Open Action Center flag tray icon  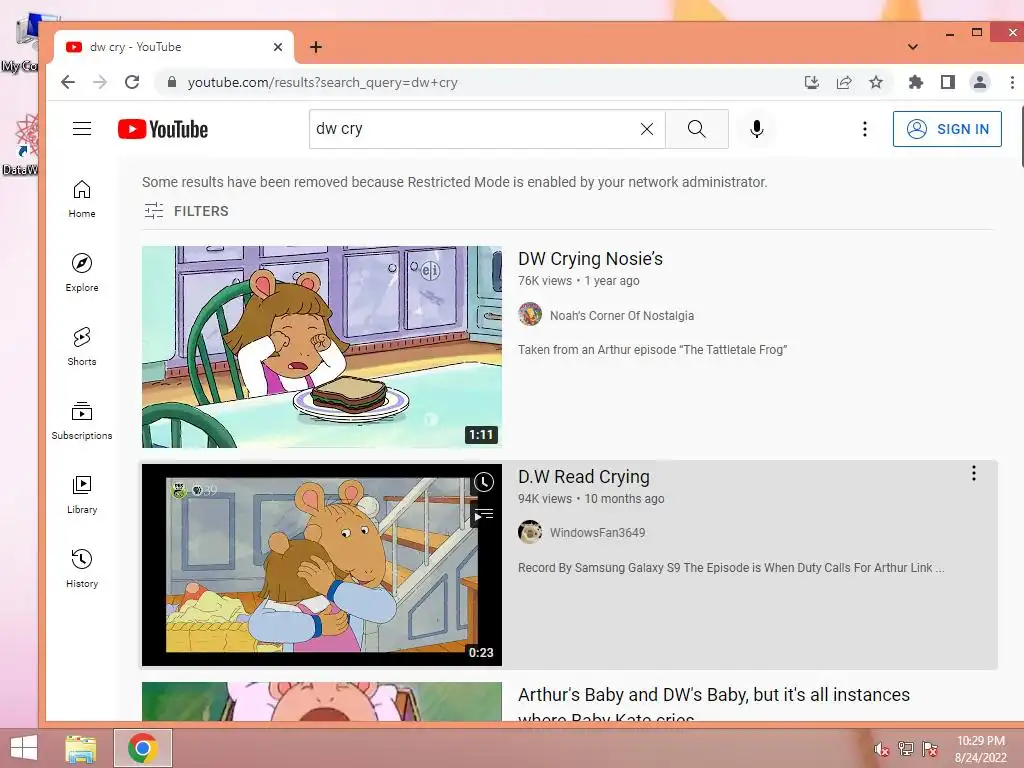(930, 749)
